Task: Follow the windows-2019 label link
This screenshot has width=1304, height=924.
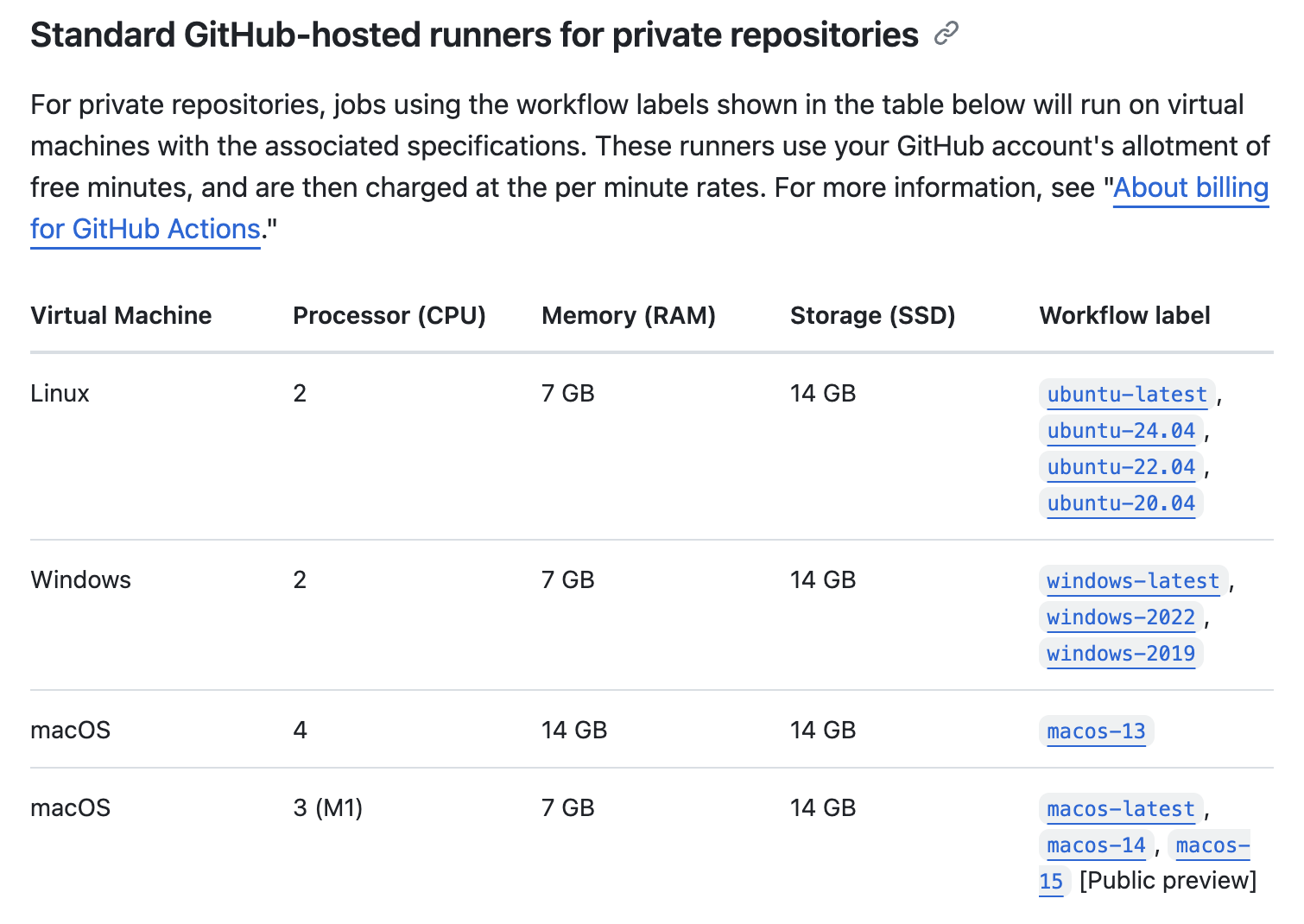Action: [1121, 654]
